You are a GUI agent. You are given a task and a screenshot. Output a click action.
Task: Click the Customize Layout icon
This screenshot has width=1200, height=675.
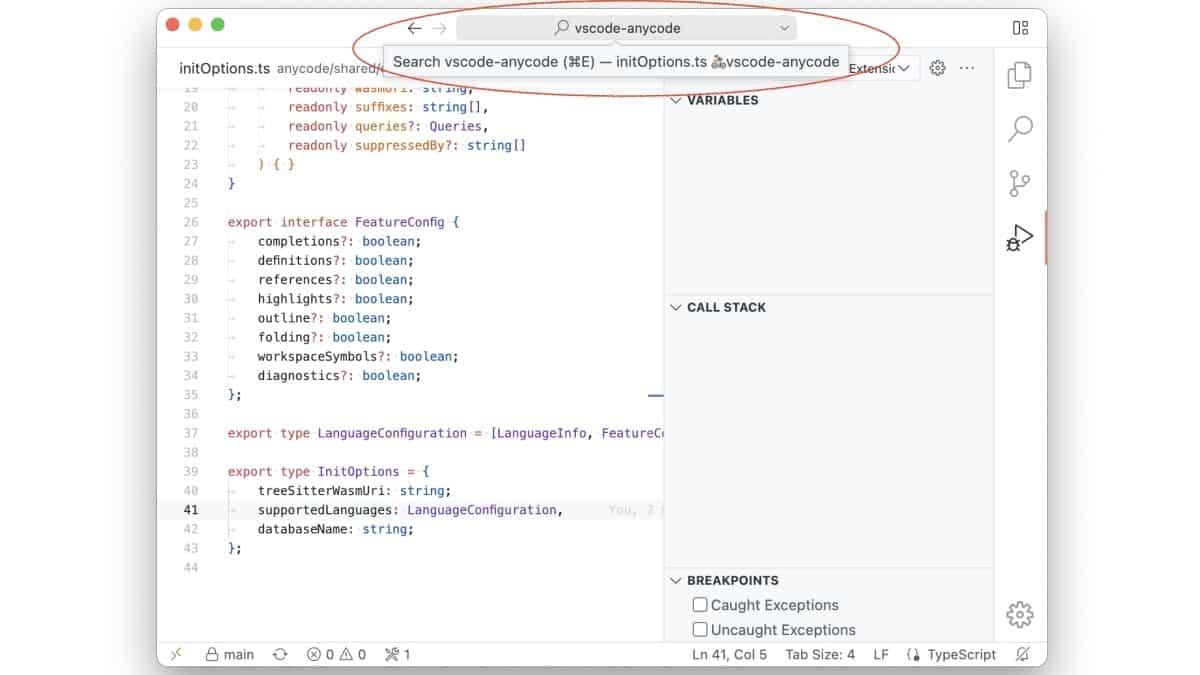pyautogui.click(x=1020, y=28)
